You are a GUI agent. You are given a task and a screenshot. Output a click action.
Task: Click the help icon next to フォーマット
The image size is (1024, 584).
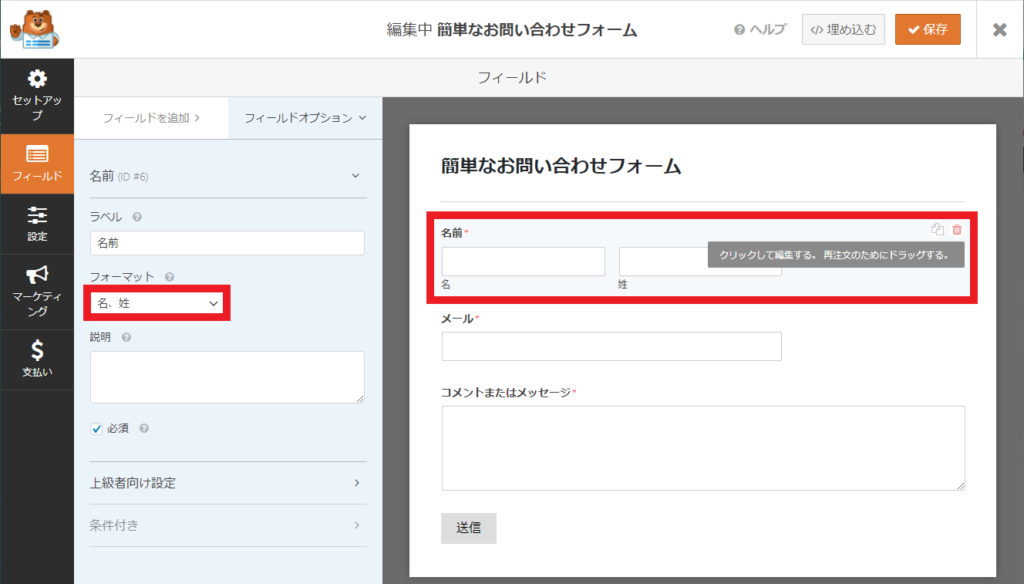[x=170, y=277]
